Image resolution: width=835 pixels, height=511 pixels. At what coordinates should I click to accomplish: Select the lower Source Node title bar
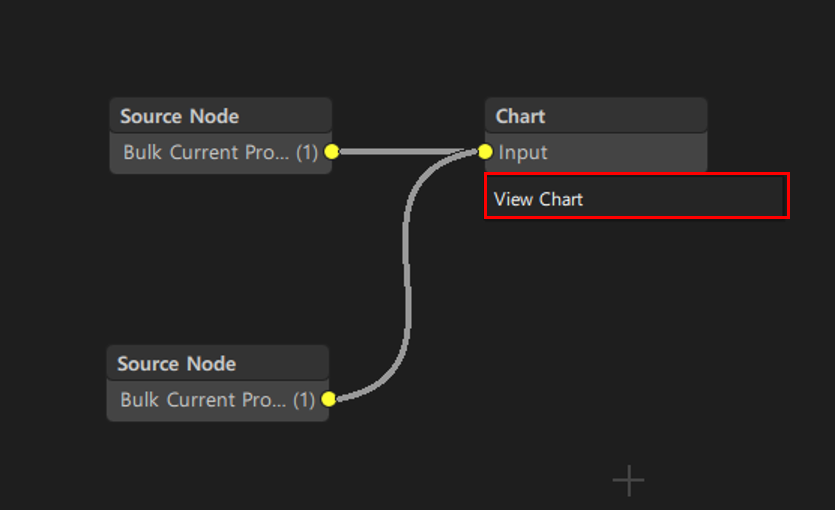click(x=177, y=364)
